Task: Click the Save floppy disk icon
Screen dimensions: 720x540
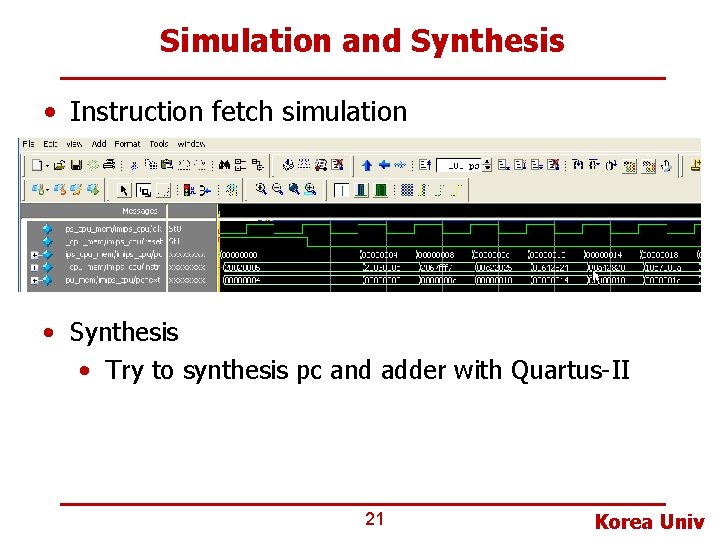Action: pyautogui.click(x=76, y=165)
